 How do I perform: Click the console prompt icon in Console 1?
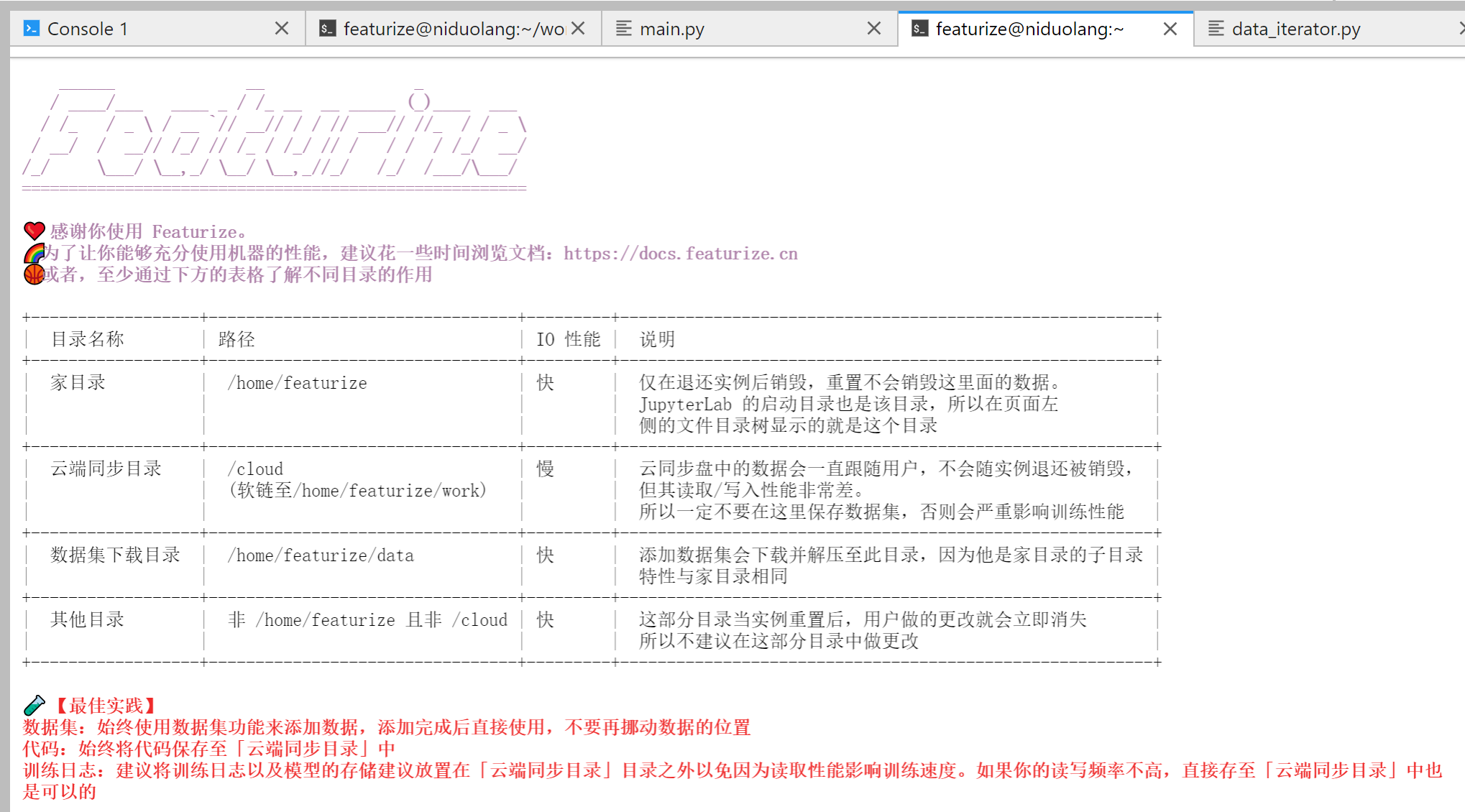coord(31,29)
